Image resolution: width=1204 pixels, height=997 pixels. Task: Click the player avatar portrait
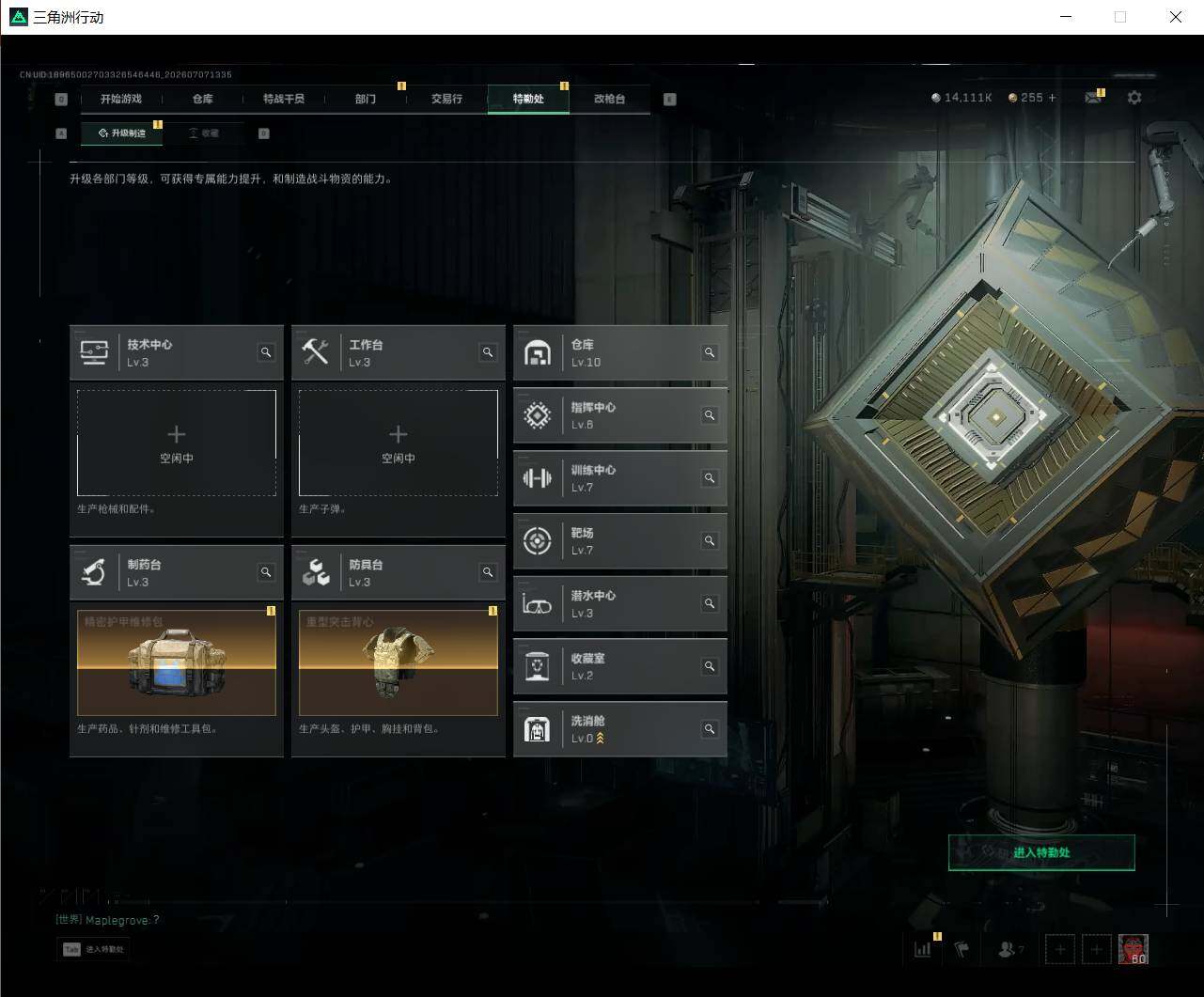click(1134, 949)
